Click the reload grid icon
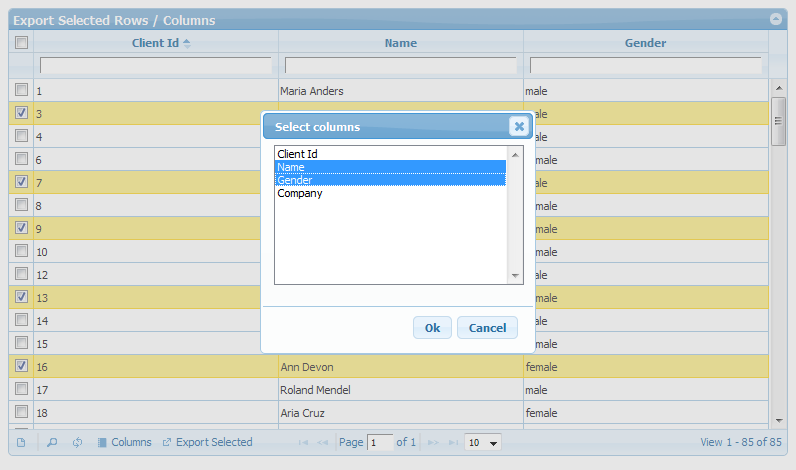 point(77,442)
